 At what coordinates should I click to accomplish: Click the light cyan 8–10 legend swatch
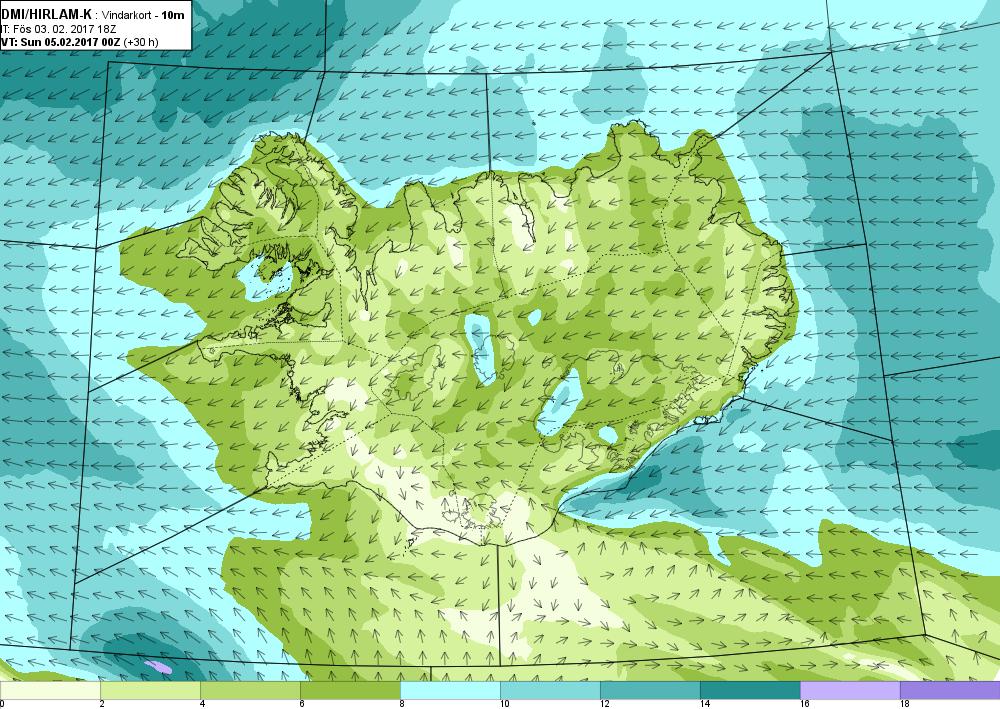click(450, 691)
